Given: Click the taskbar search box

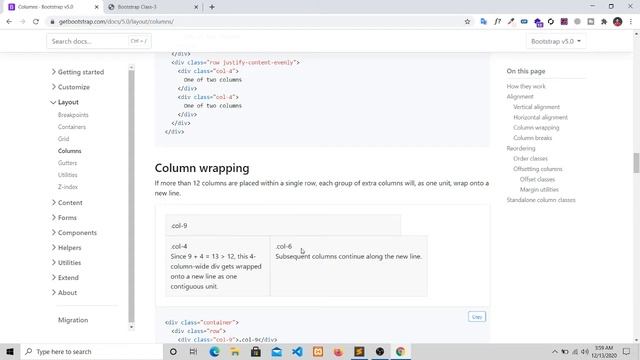Looking at the screenshot, I should [91, 351].
